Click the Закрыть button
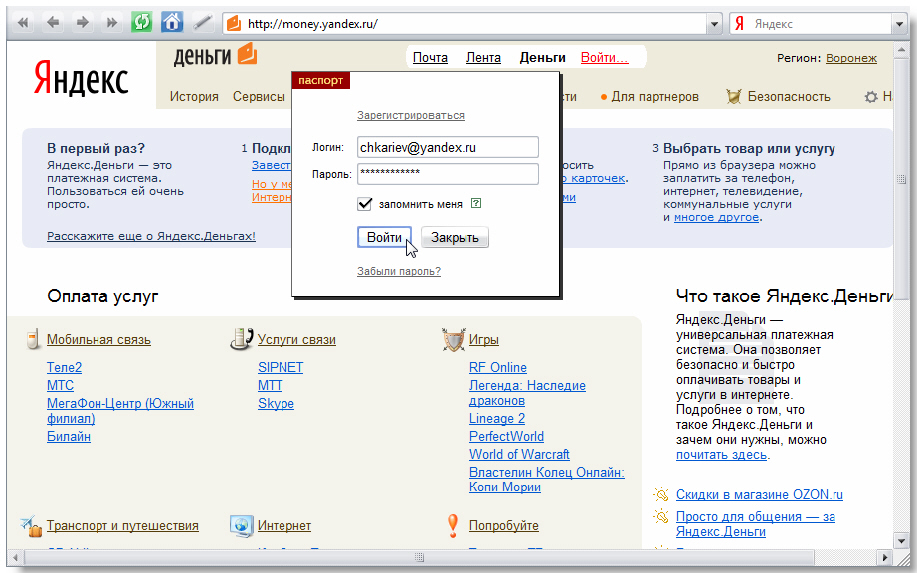 454,237
